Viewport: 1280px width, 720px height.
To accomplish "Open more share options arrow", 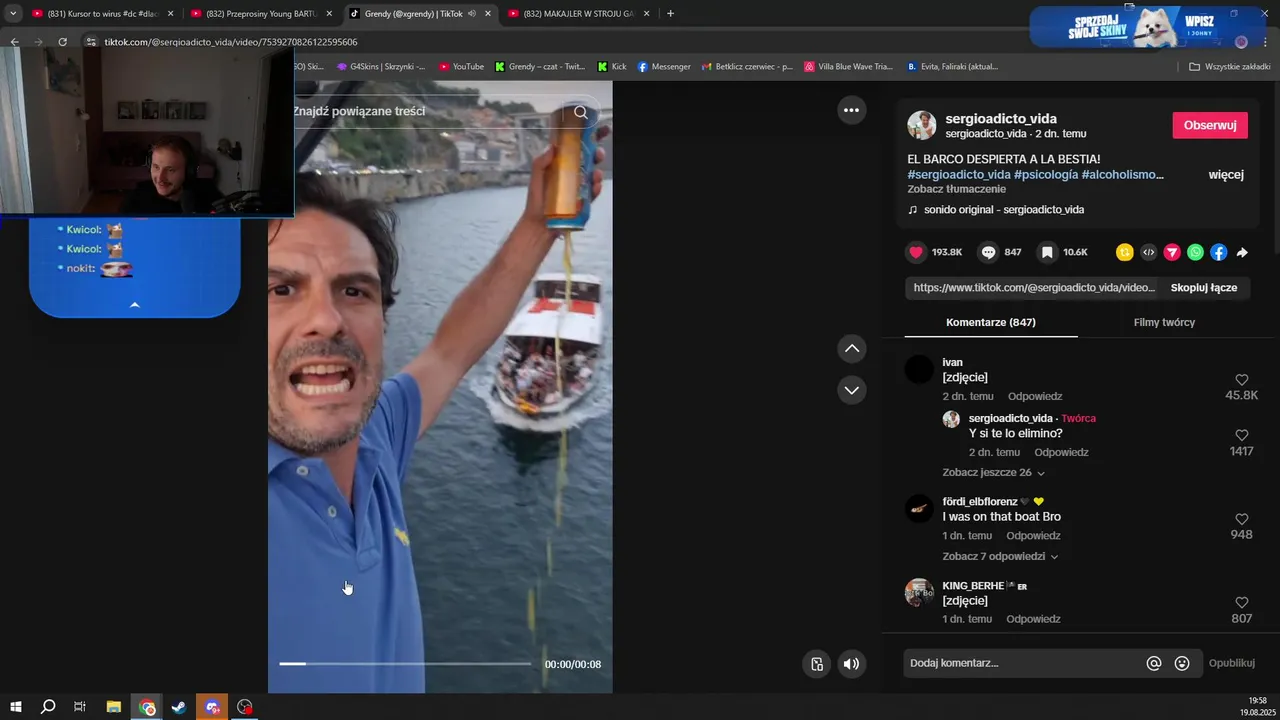I will 1242,253.
